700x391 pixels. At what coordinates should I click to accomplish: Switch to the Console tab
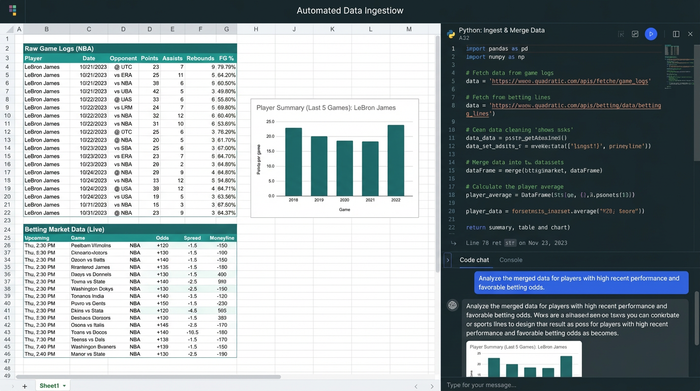511,260
